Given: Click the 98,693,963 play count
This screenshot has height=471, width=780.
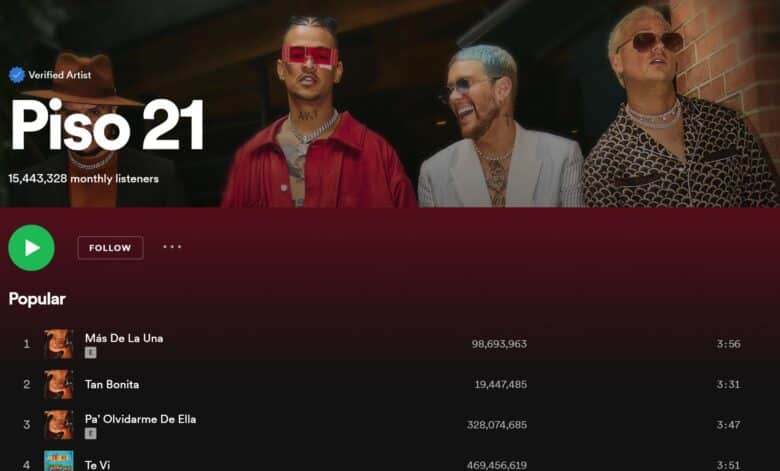Looking at the screenshot, I should pos(499,344).
